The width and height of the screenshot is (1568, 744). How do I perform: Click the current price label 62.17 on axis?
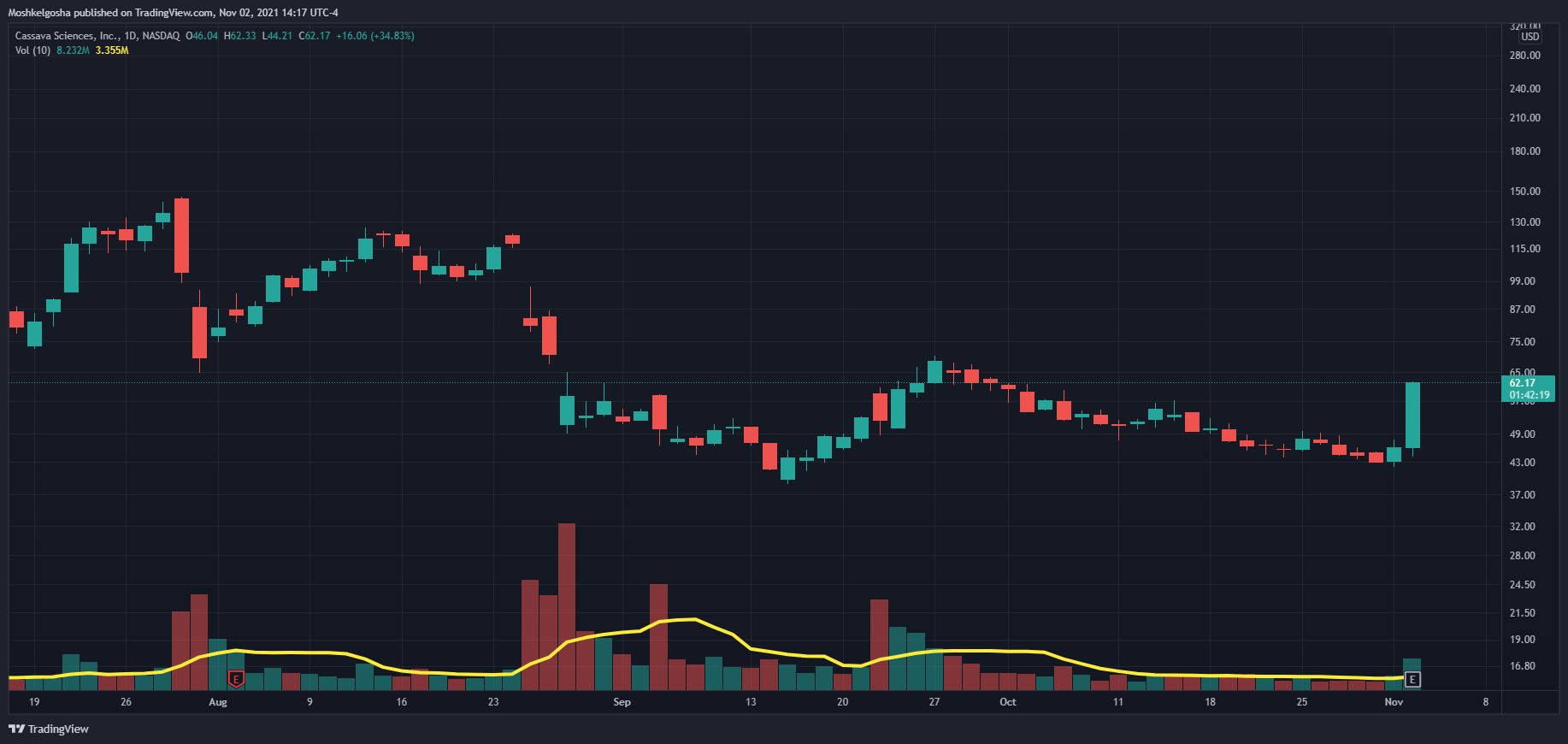coord(1523,383)
